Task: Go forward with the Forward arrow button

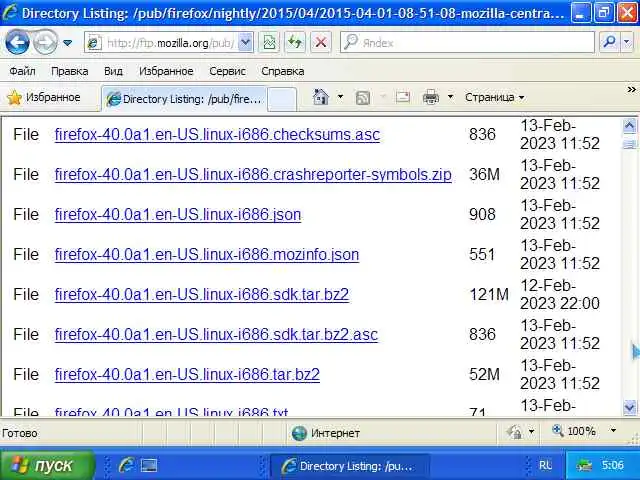Action: pos(45,42)
